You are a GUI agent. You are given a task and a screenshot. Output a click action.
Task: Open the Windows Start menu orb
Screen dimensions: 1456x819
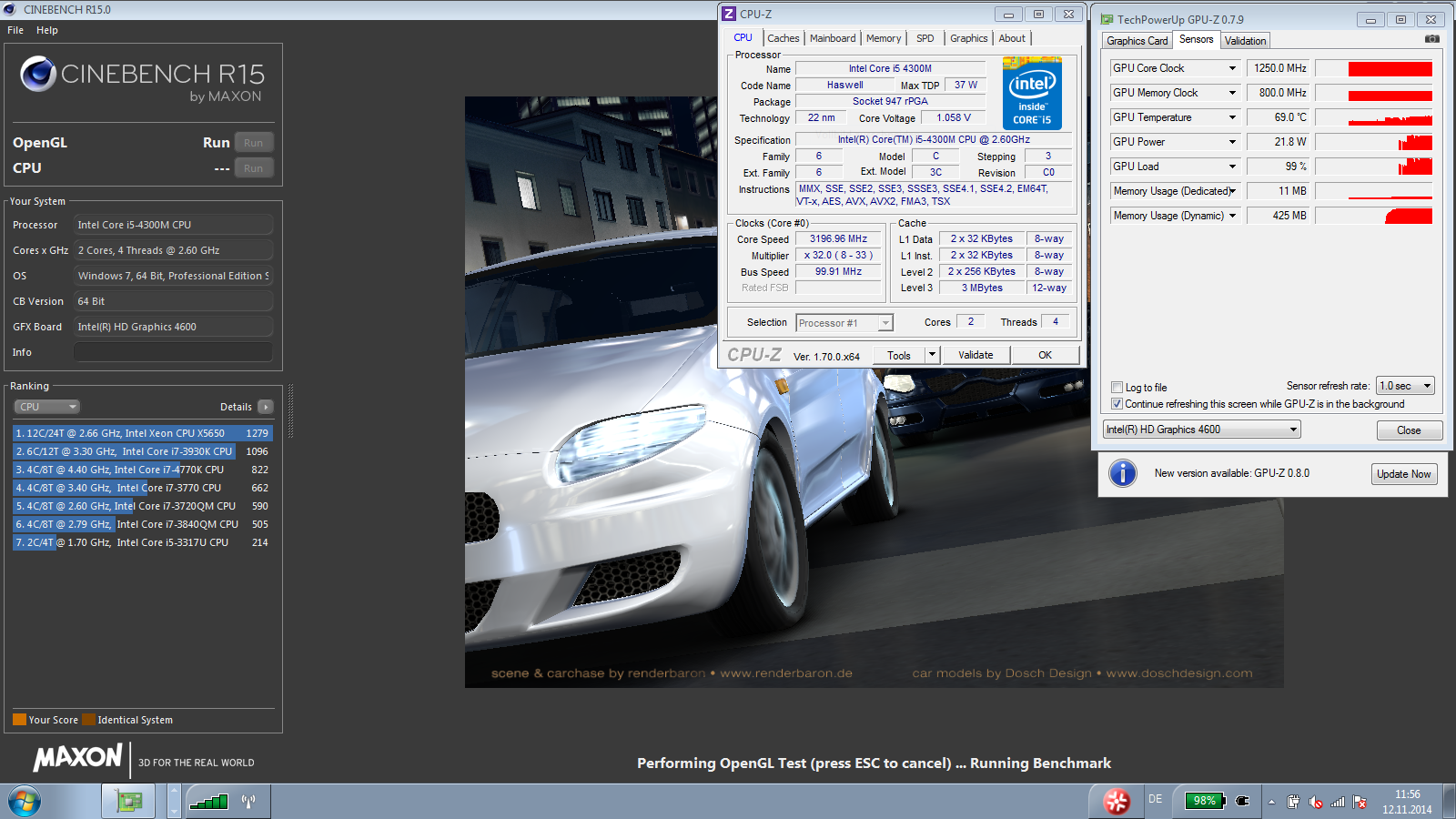(25, 802)
